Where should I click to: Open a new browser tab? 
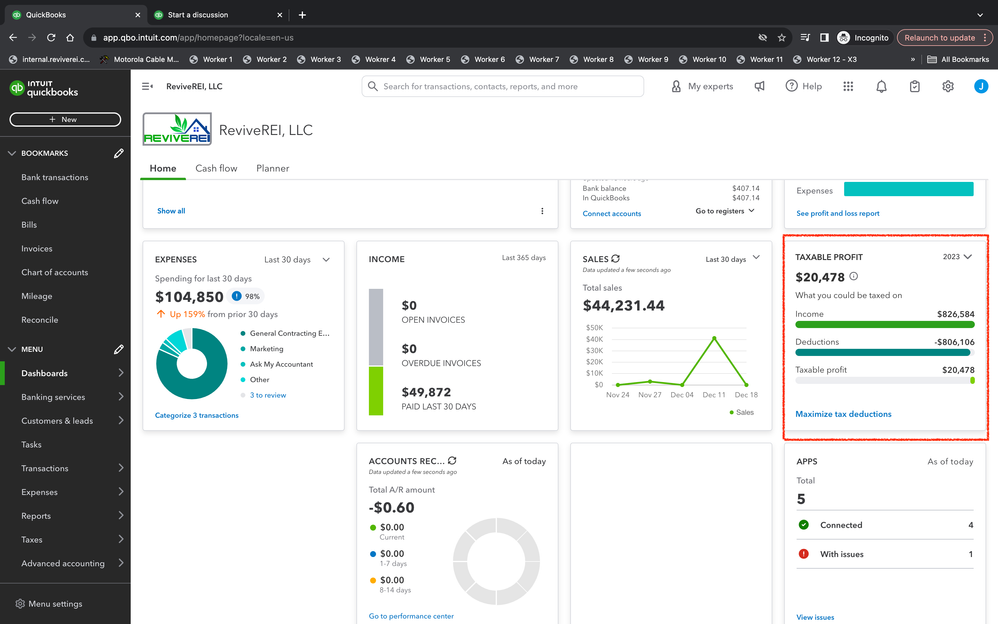[302, 15]
